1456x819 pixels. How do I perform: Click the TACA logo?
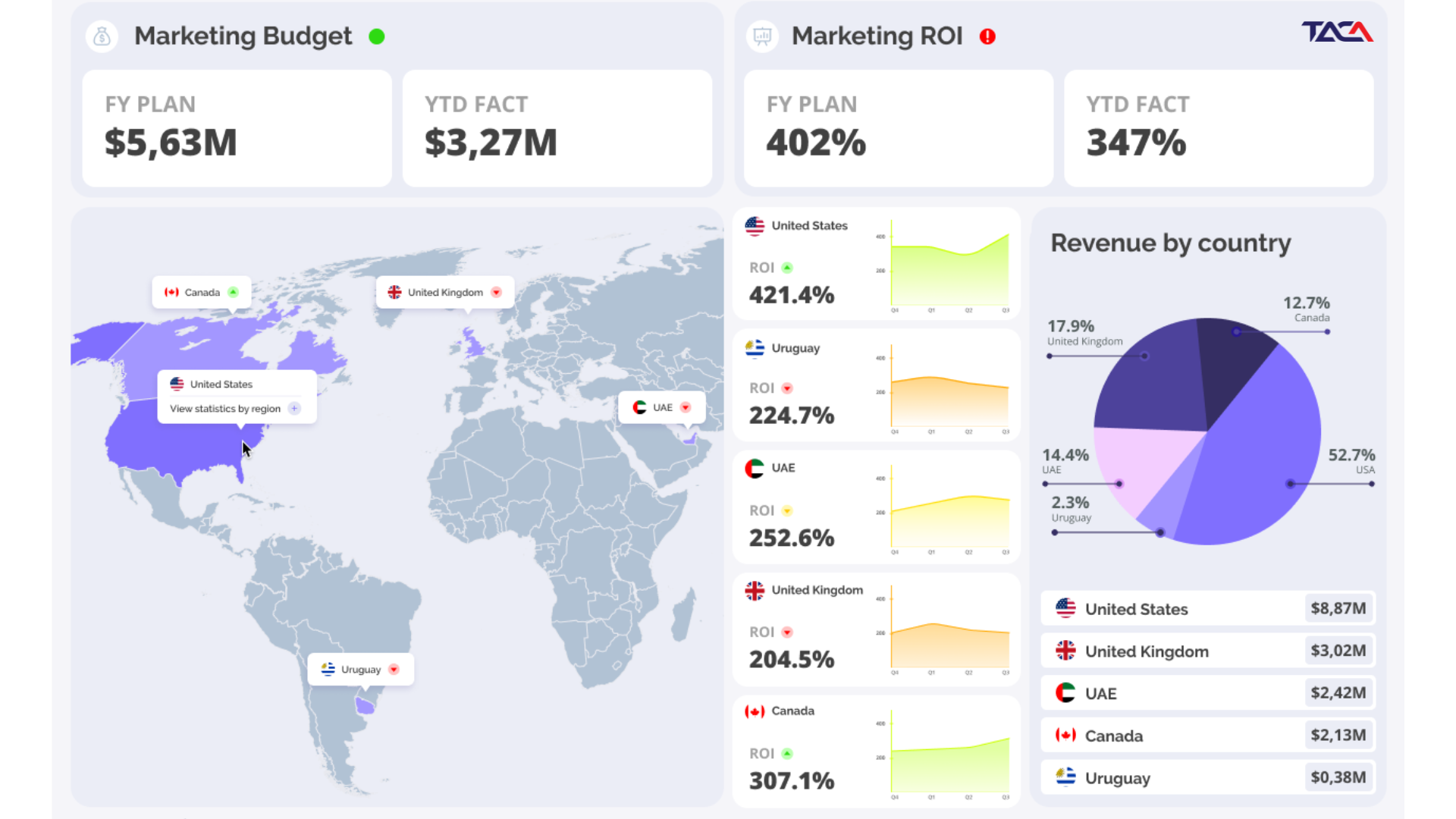click(1338, 32)
